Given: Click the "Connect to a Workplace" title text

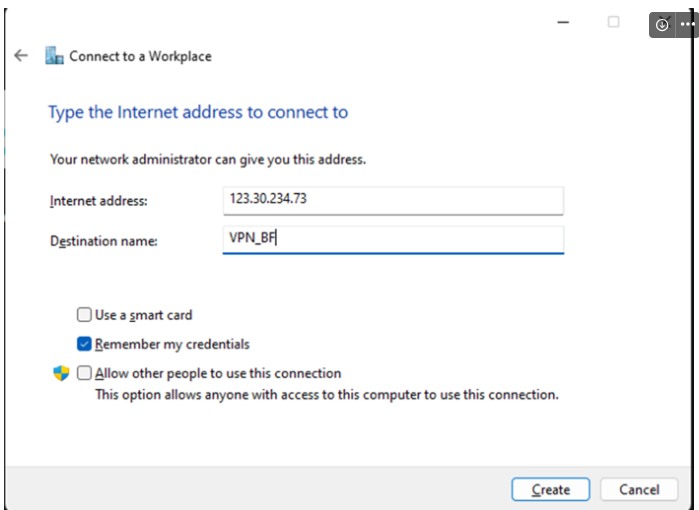Looking at the screenshot, I should (140, 56).
